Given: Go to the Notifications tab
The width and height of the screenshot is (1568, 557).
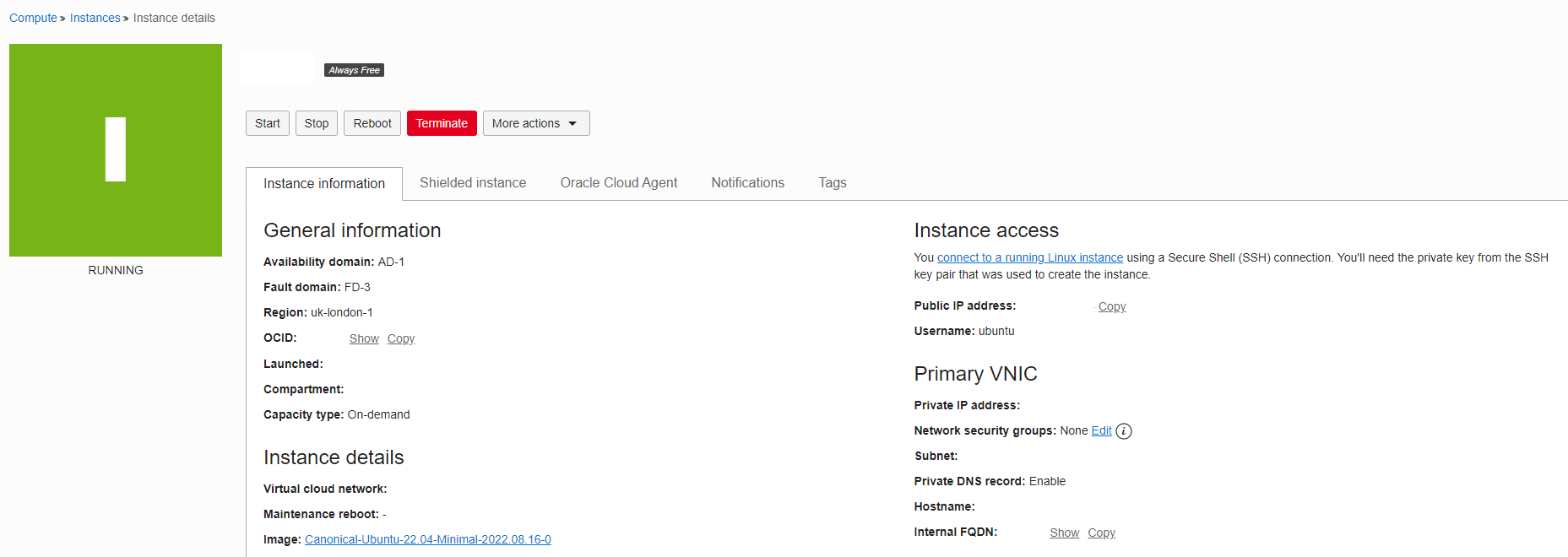Looking at the screenshot, I should [x=748, y=182].
